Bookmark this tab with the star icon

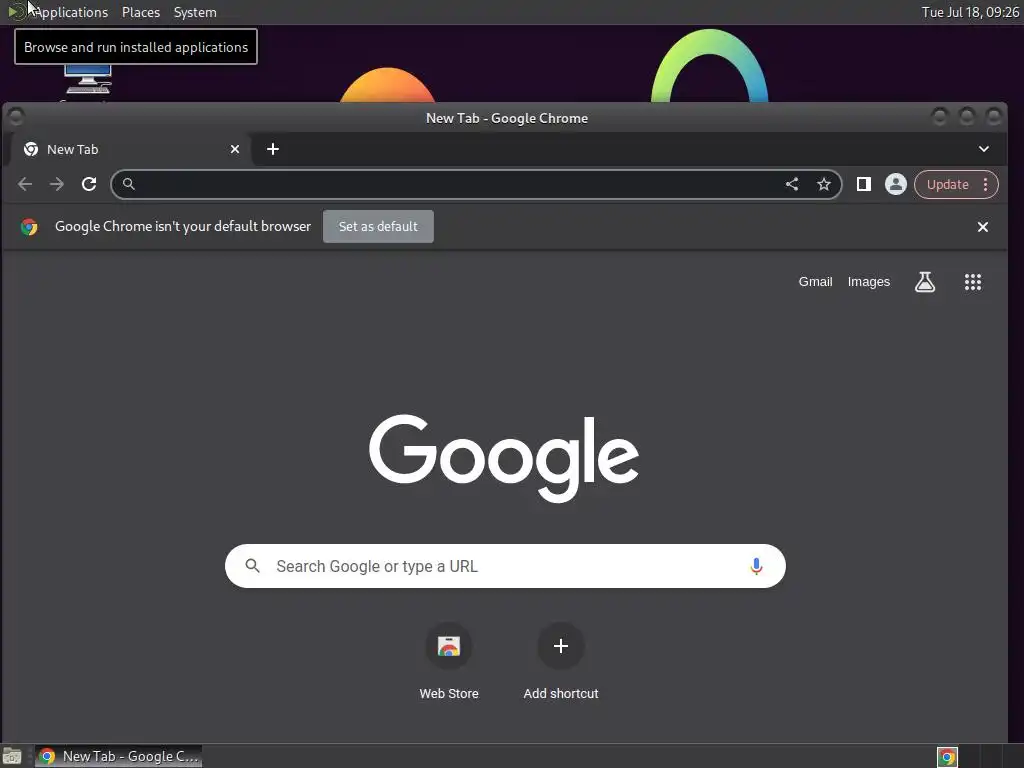[x=824, y=184]
